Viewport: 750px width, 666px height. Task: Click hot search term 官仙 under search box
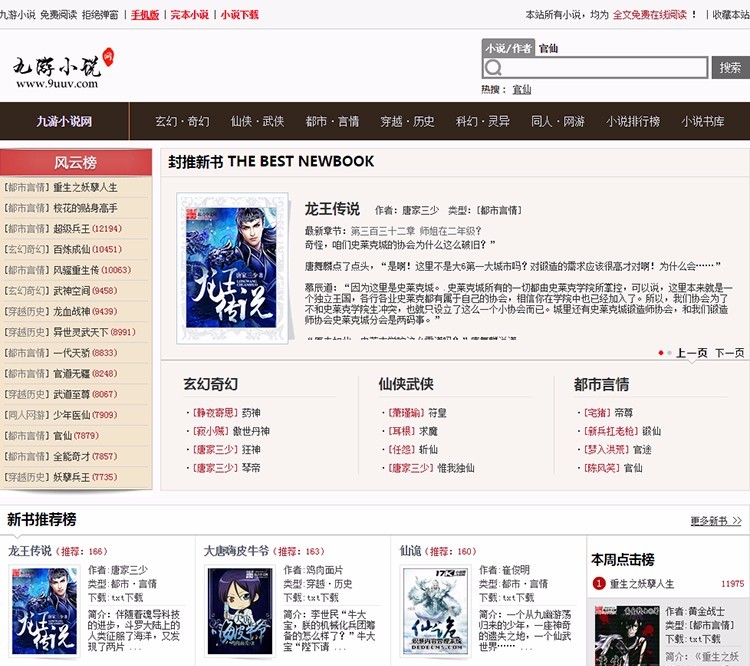point(522,89)
